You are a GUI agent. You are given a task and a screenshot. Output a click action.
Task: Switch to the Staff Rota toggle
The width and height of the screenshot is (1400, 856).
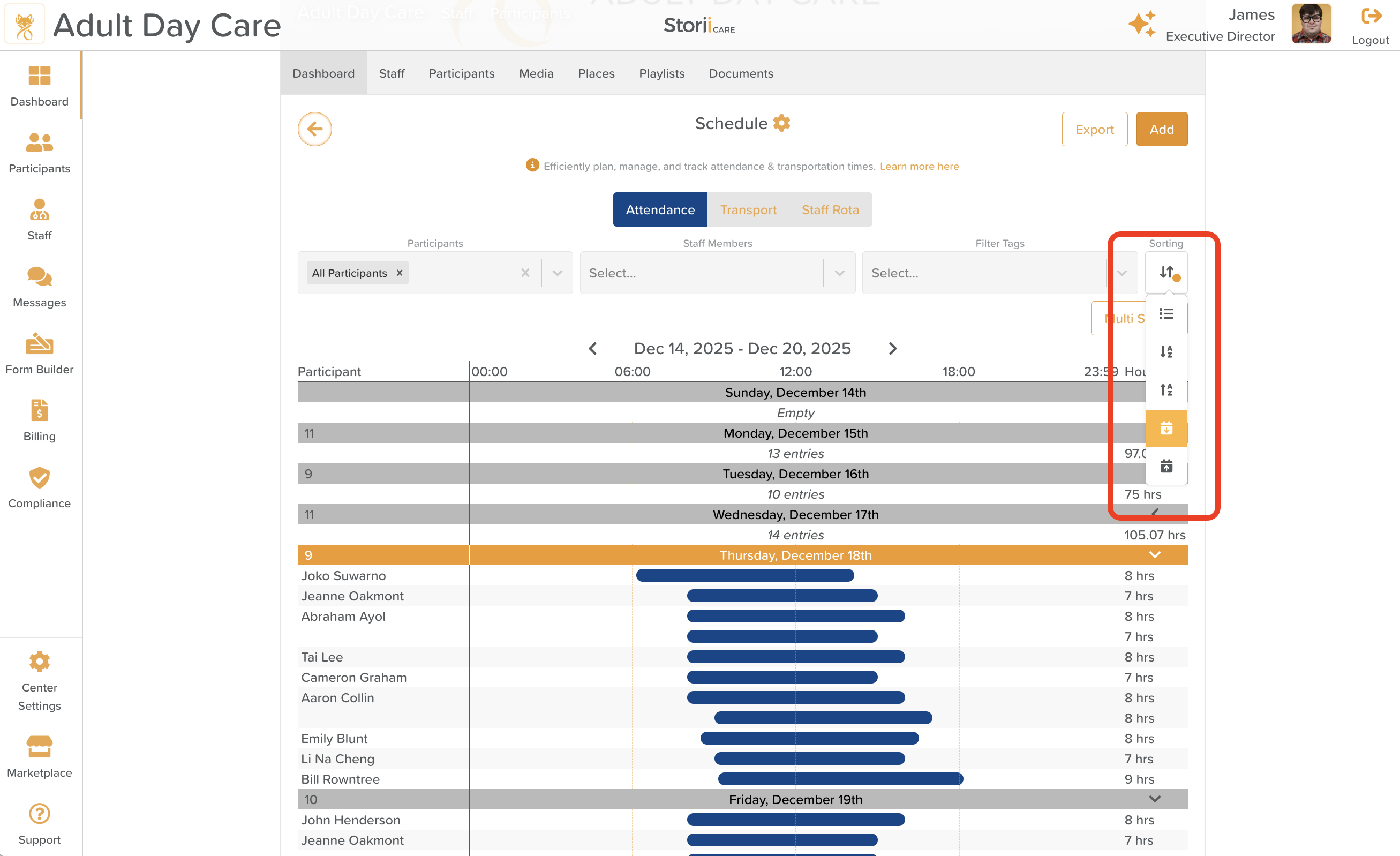(x=830, y=210)
